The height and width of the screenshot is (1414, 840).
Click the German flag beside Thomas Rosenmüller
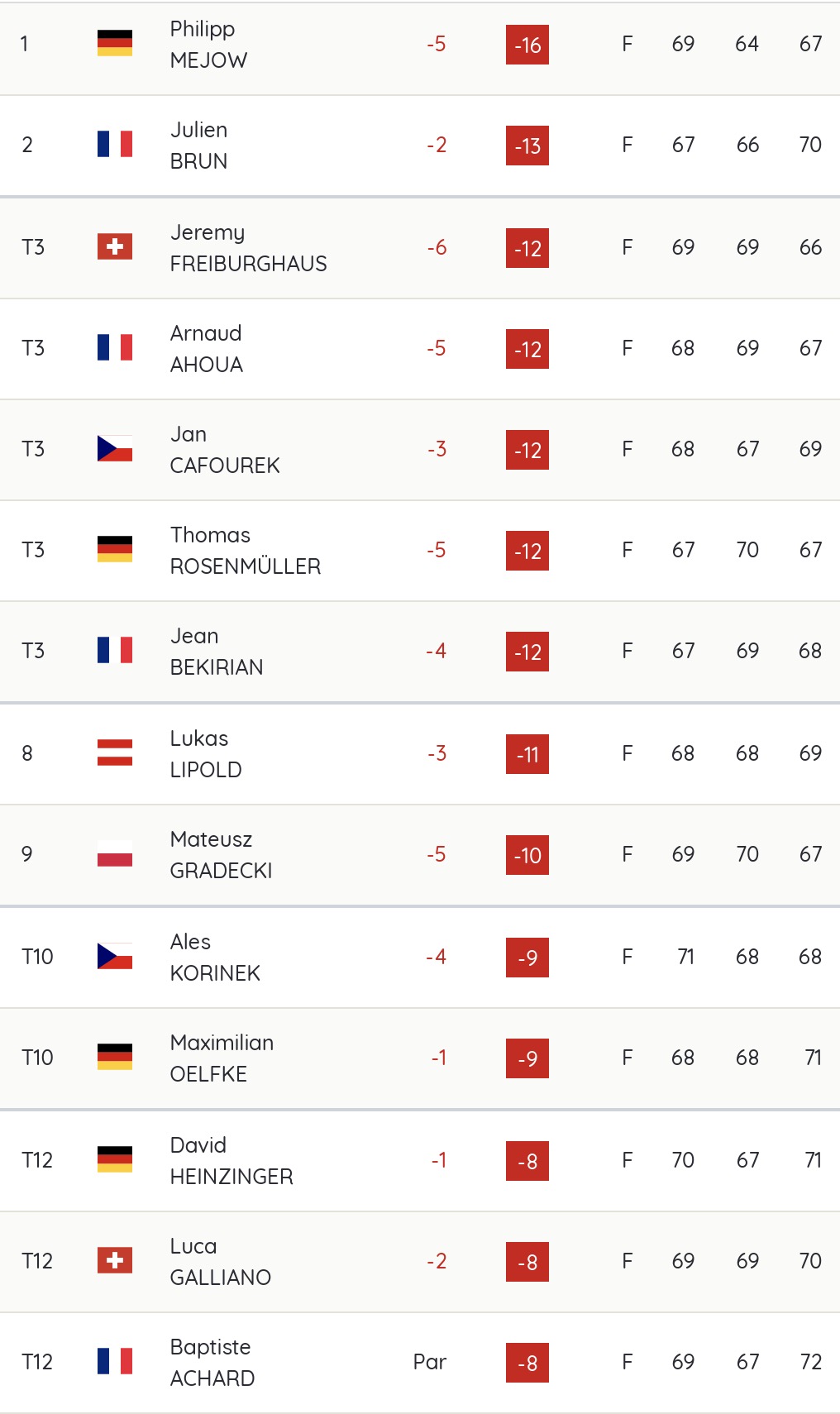[115, 549]
